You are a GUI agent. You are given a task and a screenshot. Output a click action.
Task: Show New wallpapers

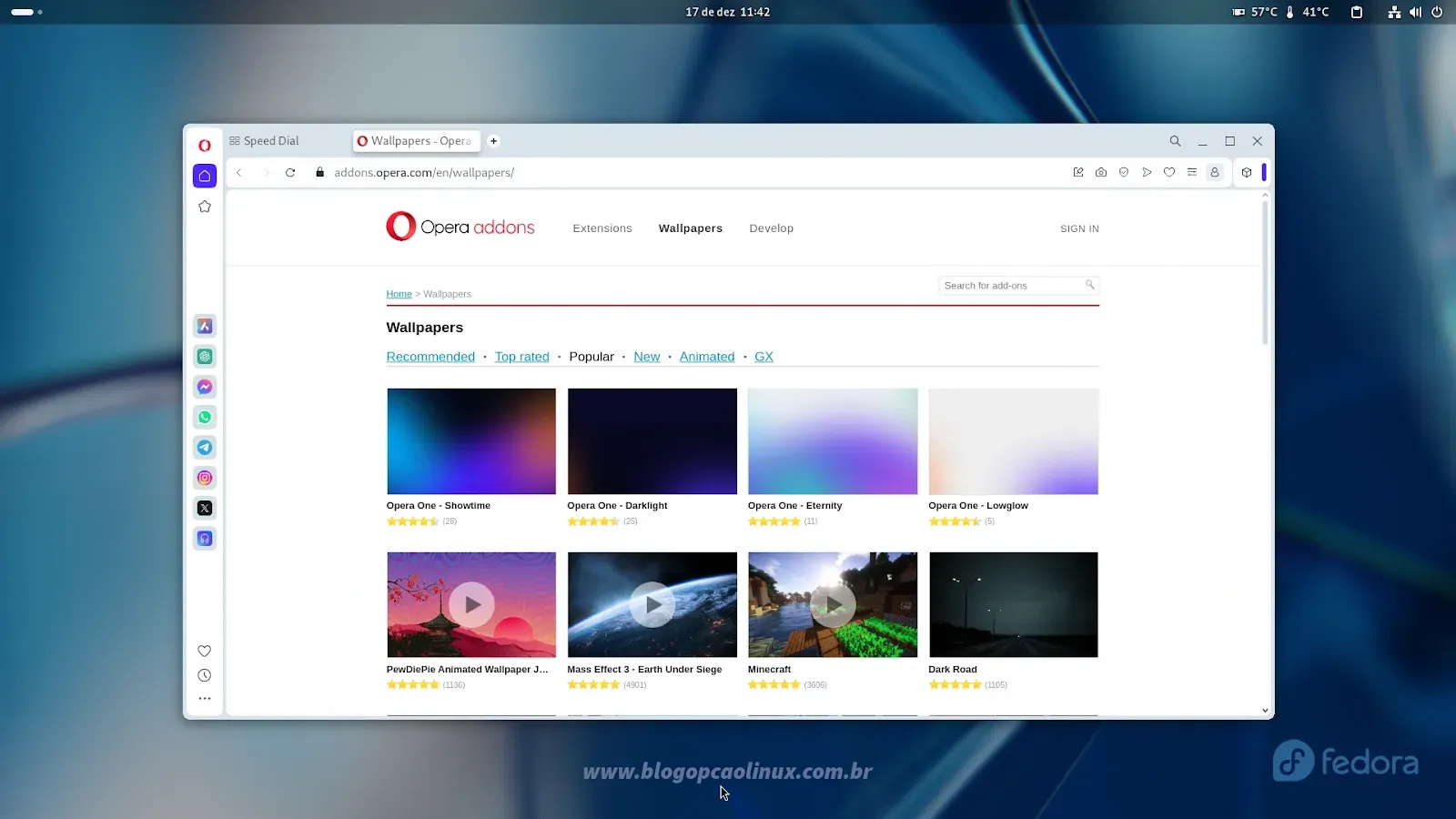pyautogui.click(x=647, y=357)
